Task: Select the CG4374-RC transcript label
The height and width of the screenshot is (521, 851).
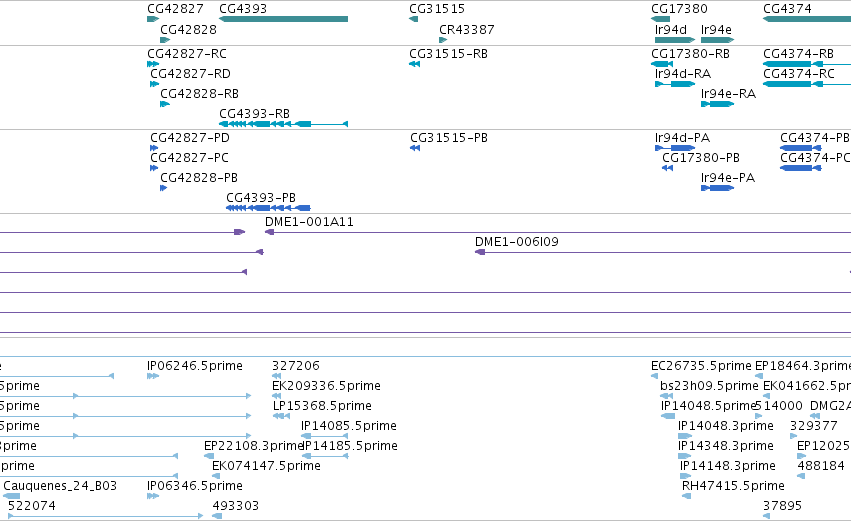Action: (x=799, y=73)
